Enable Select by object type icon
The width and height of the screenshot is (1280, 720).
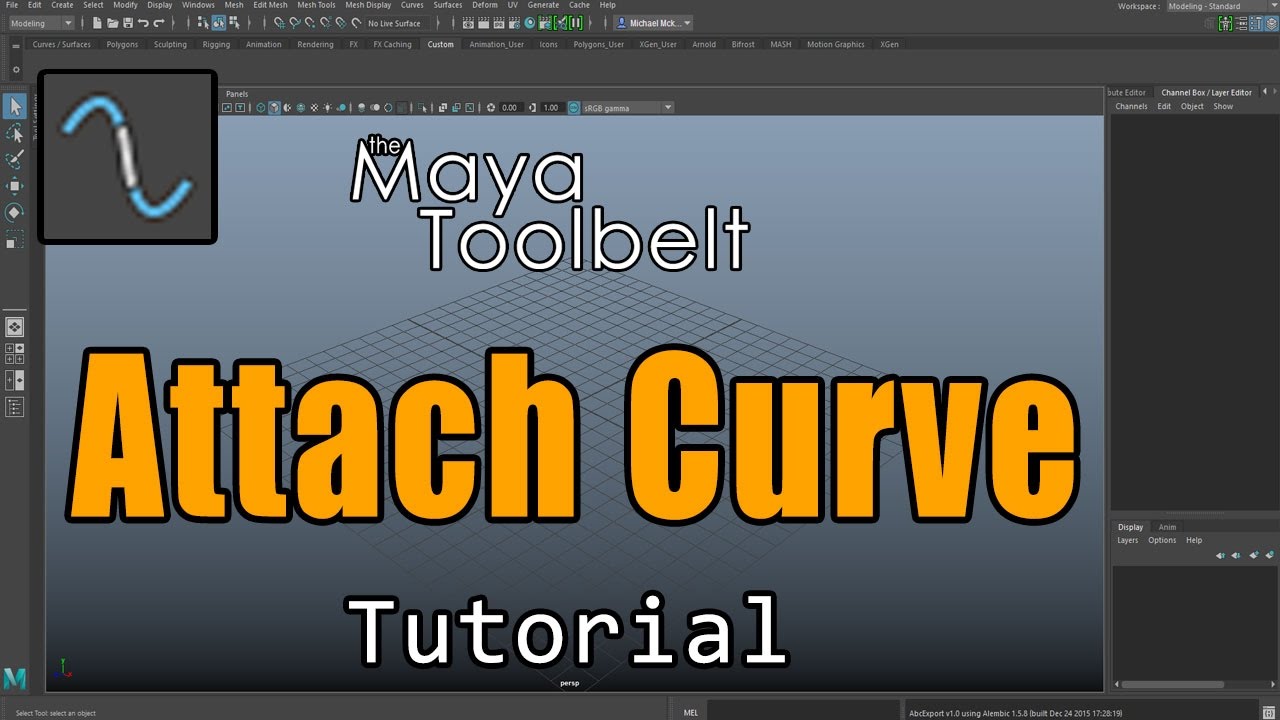click(219, 23)
